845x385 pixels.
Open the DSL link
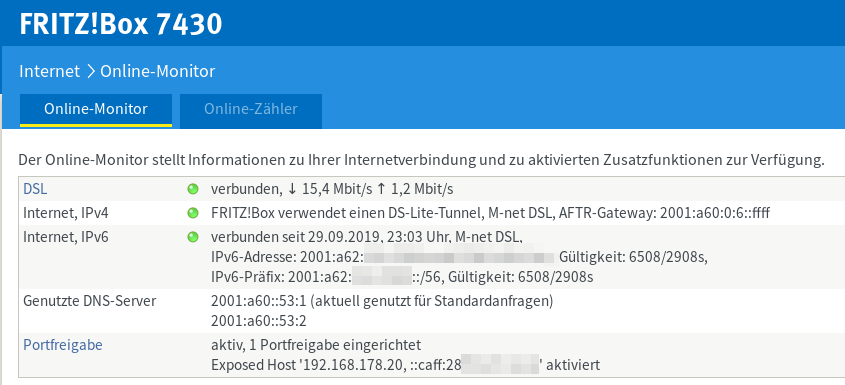click(35, 189)
